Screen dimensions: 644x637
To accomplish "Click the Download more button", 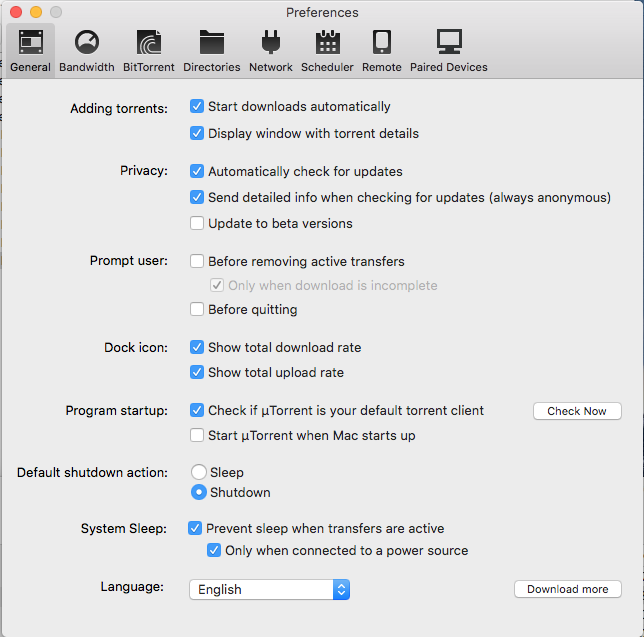I will (x=568, y=589).
